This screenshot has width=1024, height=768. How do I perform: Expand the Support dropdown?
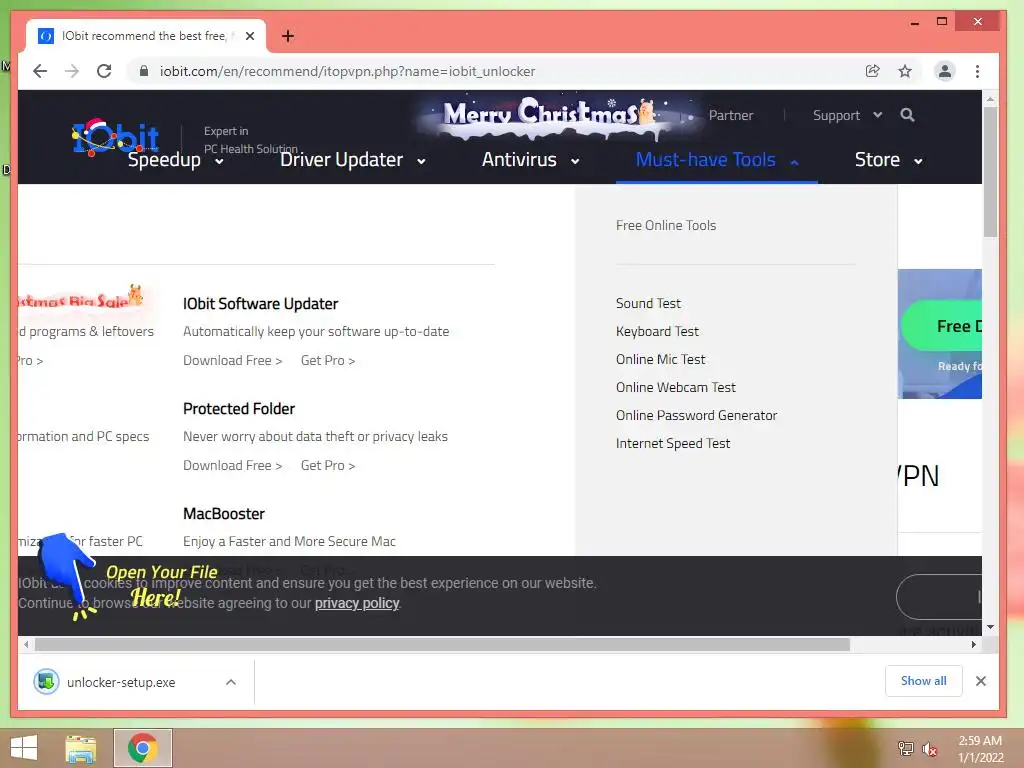click(x=846, y=115)
